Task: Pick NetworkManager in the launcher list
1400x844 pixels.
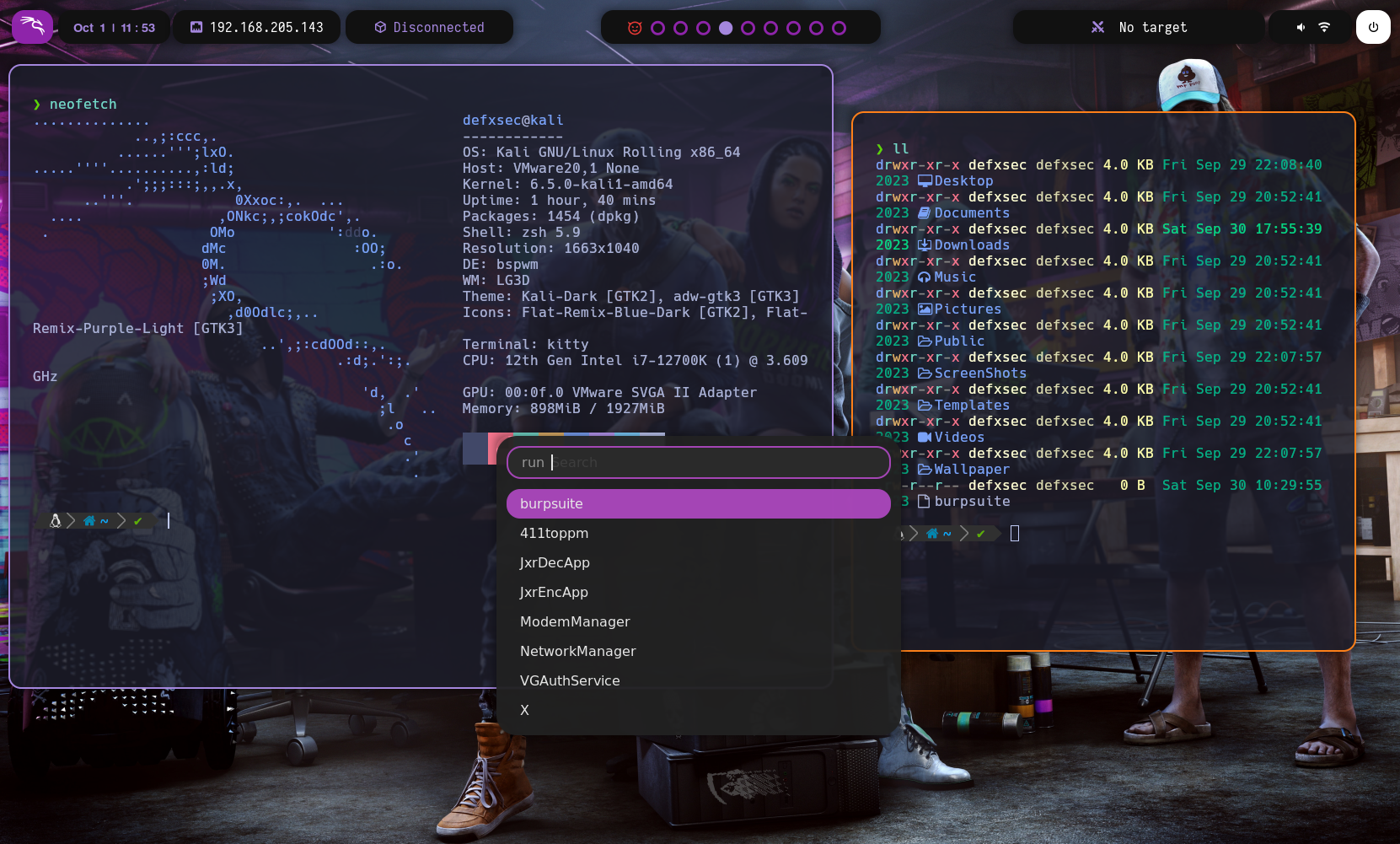Action: pos(698,651)
